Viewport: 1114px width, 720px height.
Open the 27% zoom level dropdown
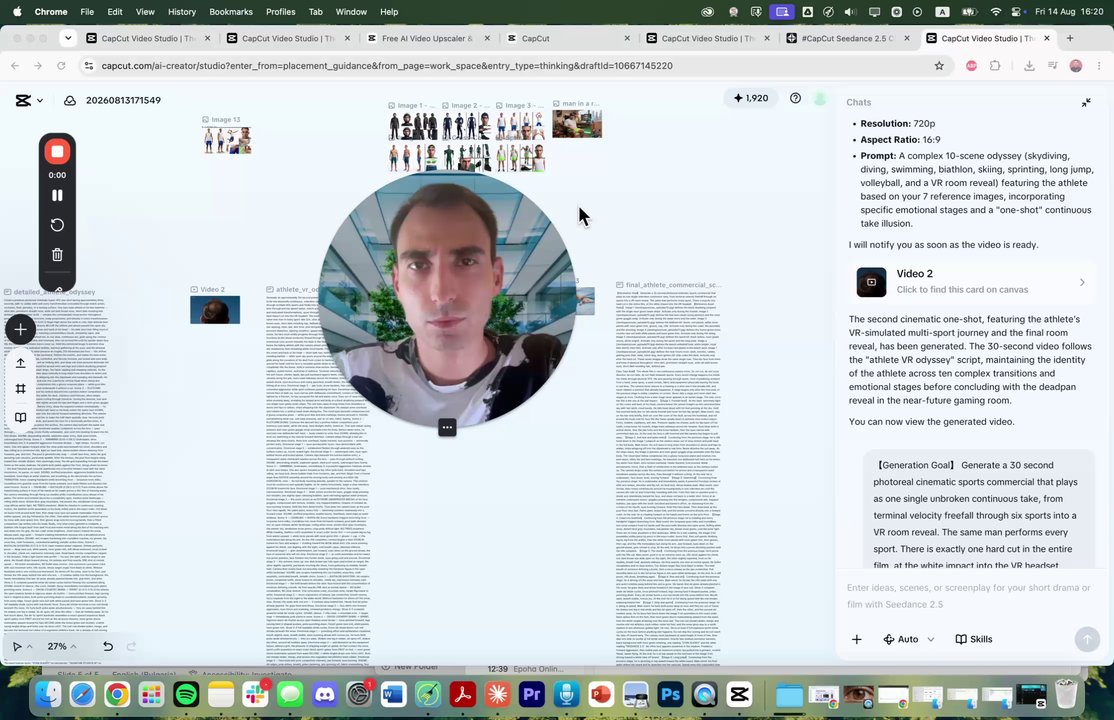(x=62, y=646)
